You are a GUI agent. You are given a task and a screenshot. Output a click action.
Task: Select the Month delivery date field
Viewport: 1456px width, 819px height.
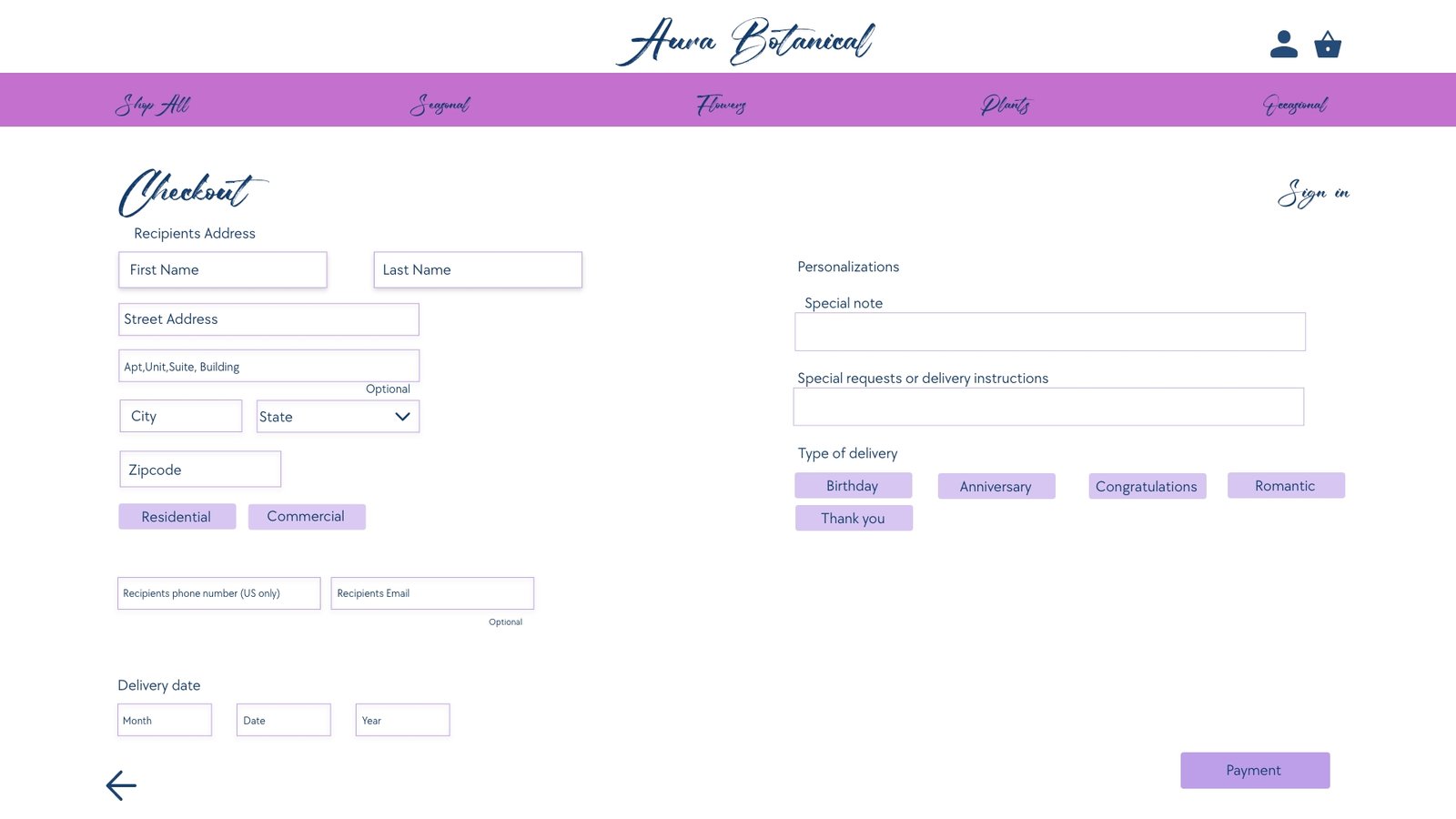coord(165,721)
